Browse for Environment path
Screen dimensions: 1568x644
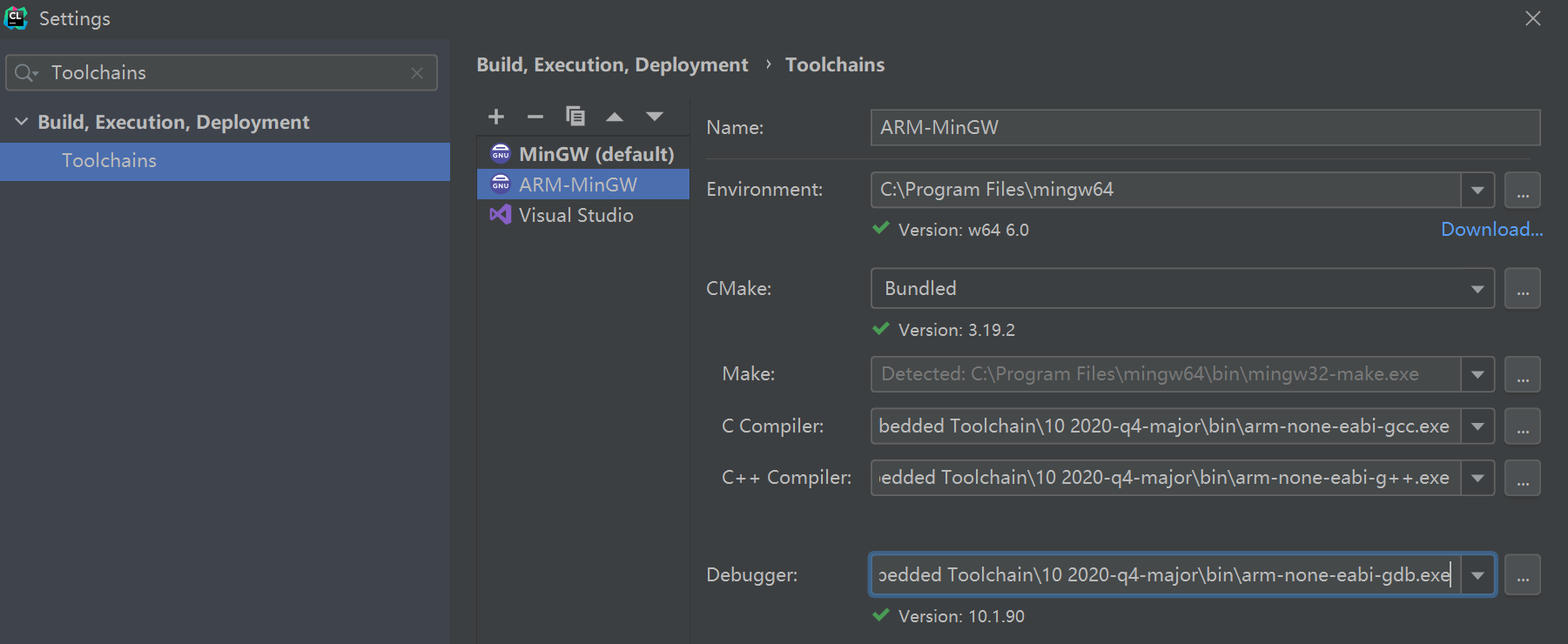1522,190
